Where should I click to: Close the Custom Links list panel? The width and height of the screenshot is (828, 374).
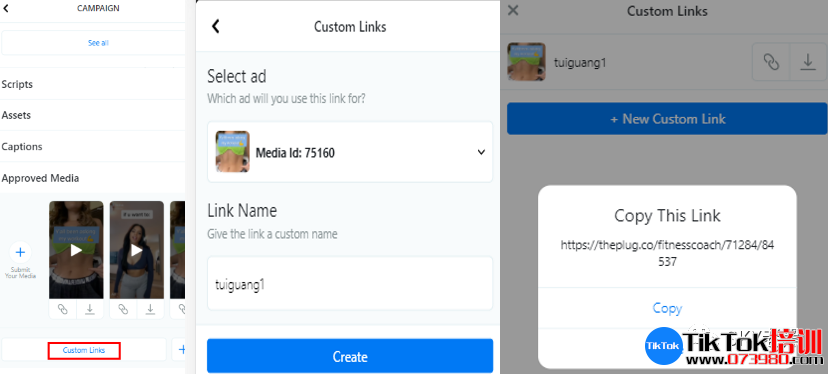click(513, 11)
